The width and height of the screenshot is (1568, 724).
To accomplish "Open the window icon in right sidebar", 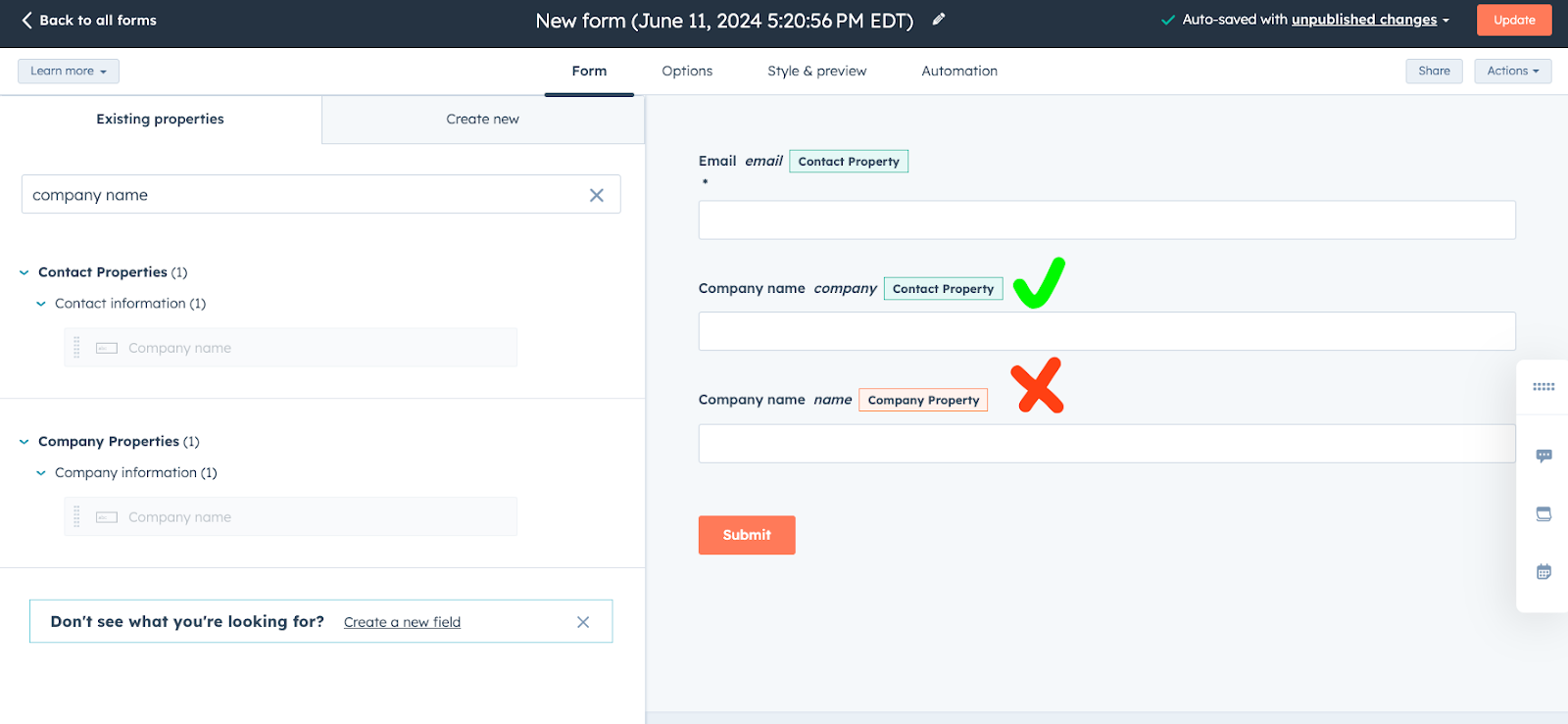I will [1543, 513].
